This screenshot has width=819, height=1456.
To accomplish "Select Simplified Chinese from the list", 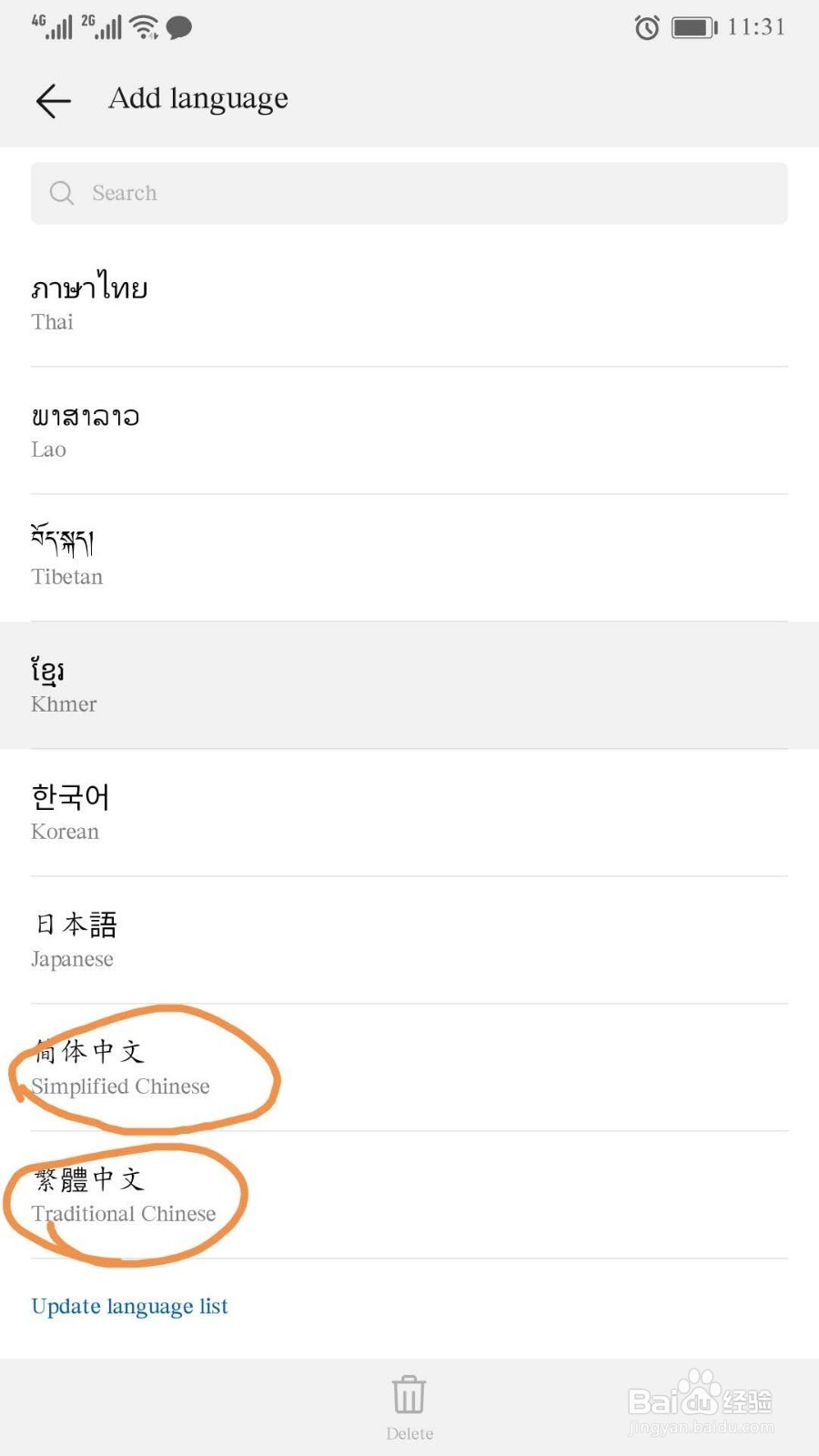I will click(409, 1067).
